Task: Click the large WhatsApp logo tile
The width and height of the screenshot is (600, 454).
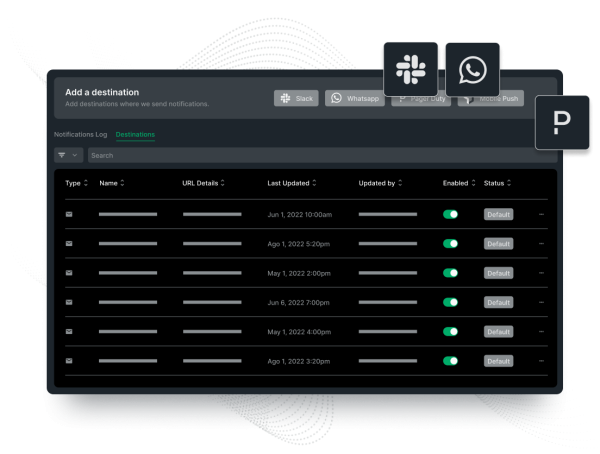Action: tap(472, 69)
